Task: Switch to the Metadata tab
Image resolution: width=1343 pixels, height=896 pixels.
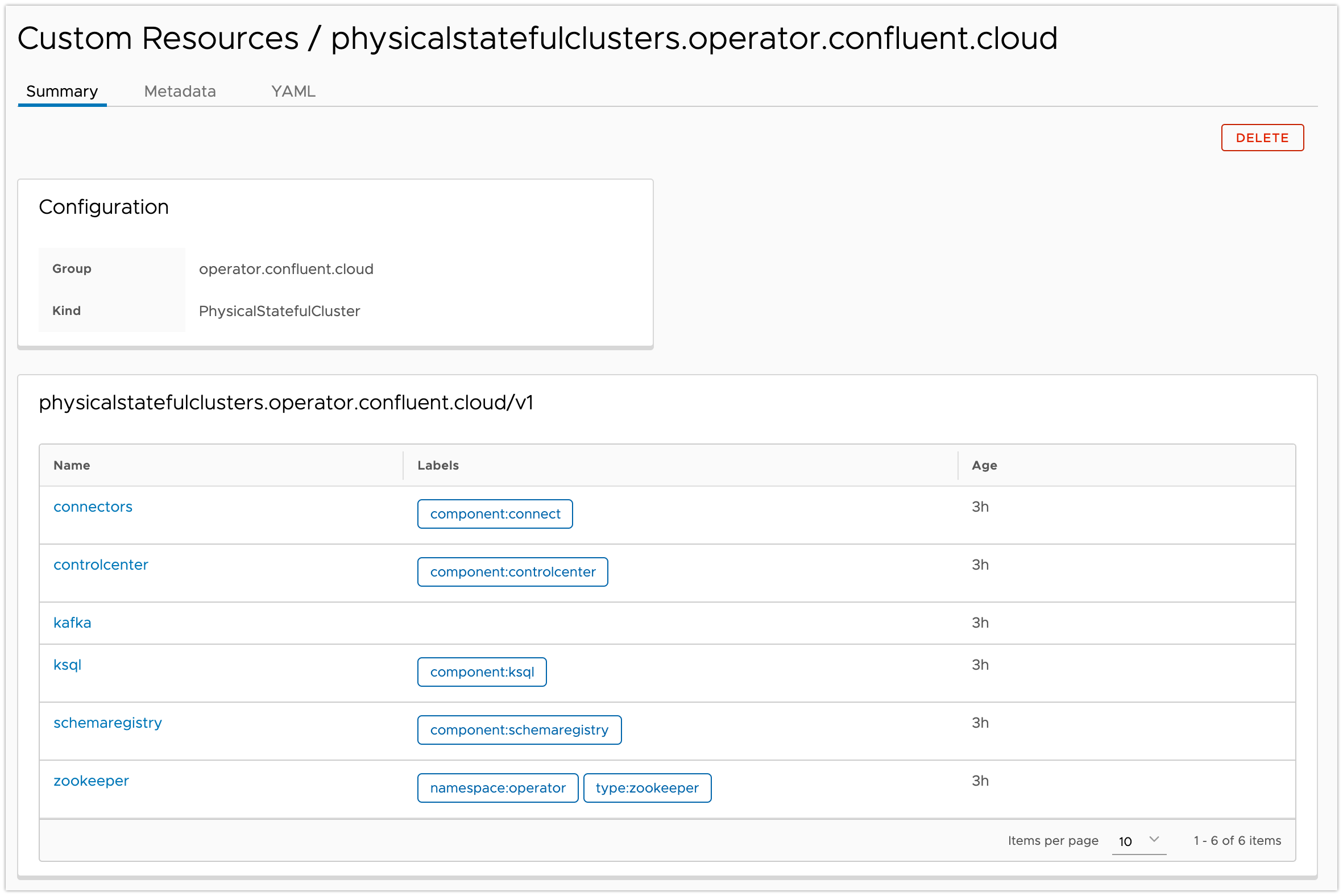Action: point(180,92)
